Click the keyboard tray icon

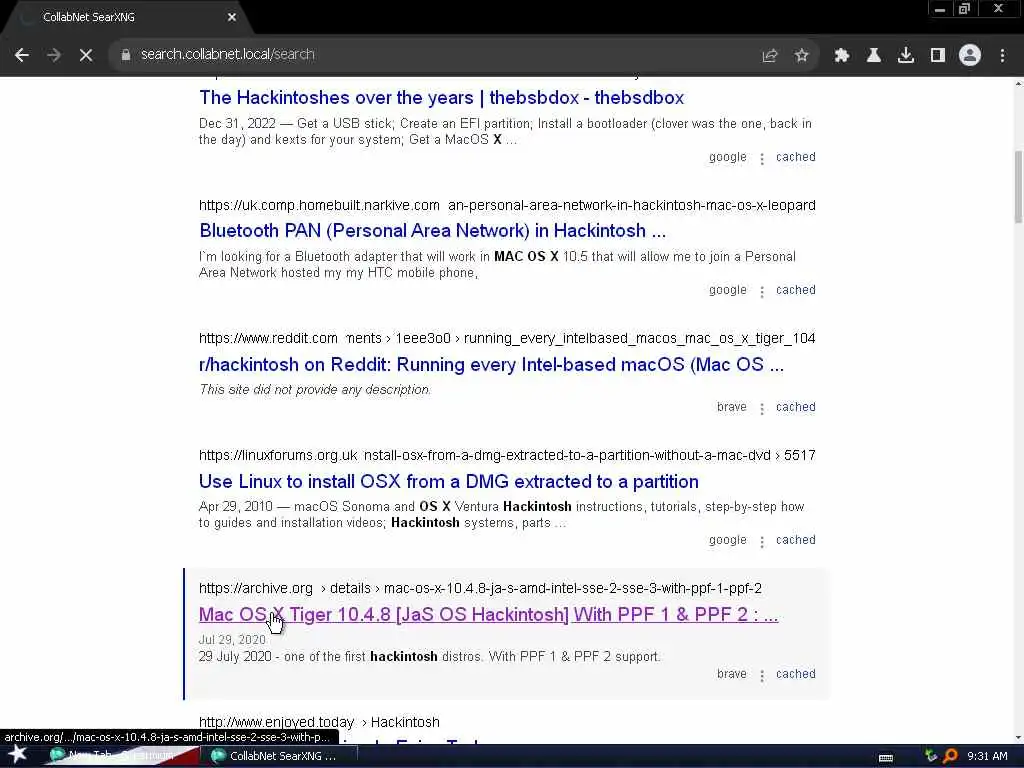[x=886, y=757]
